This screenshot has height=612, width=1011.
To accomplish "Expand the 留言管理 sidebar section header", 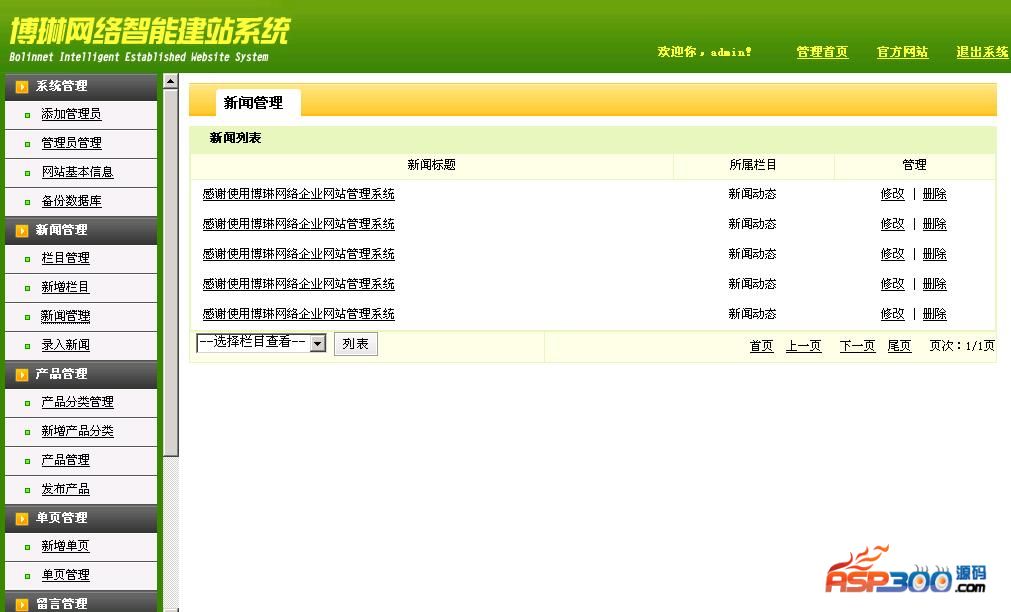I will 81,602.
